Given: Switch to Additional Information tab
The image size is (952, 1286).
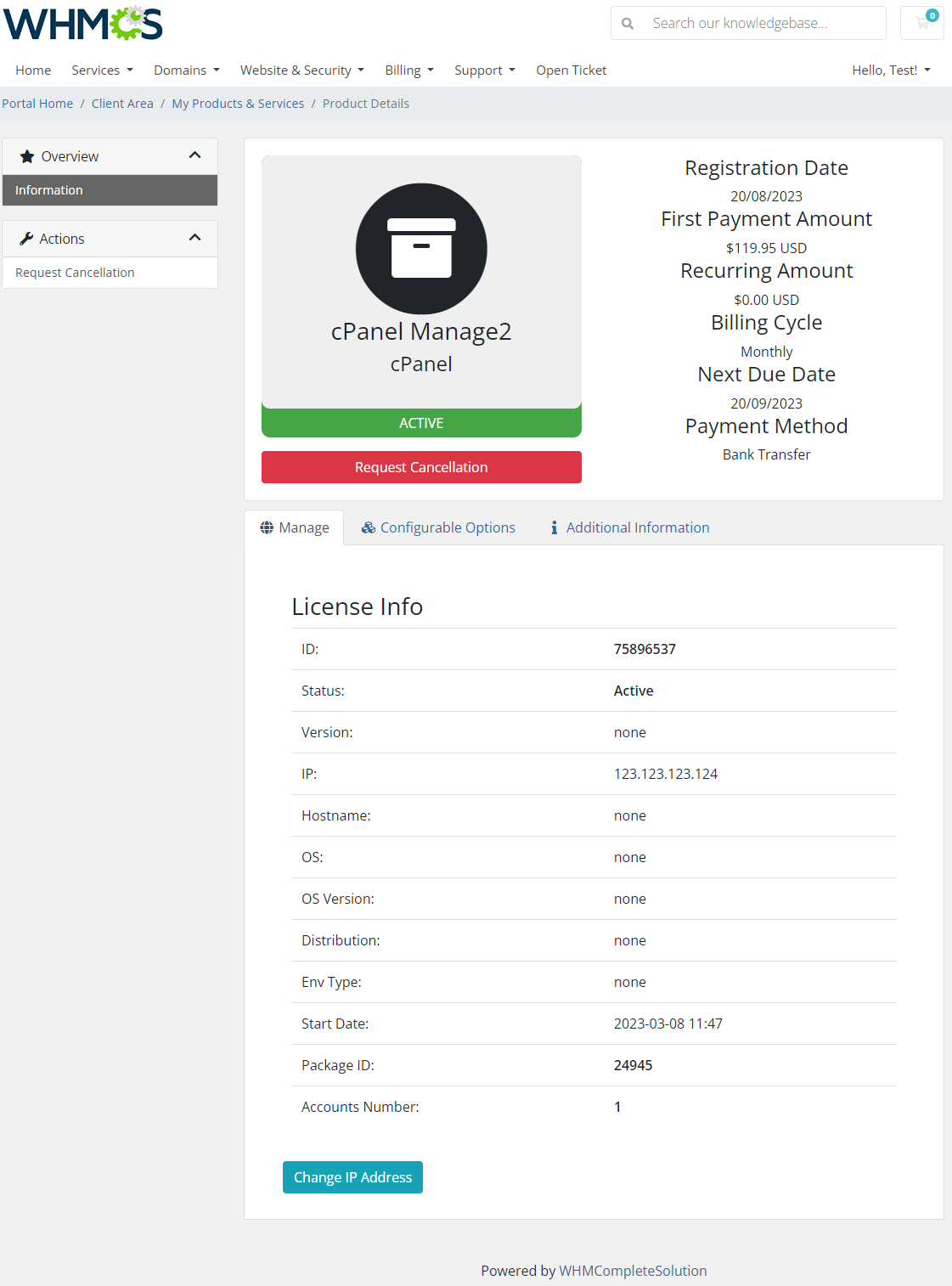Looking at the screenshot, I should tap(629, 527).
